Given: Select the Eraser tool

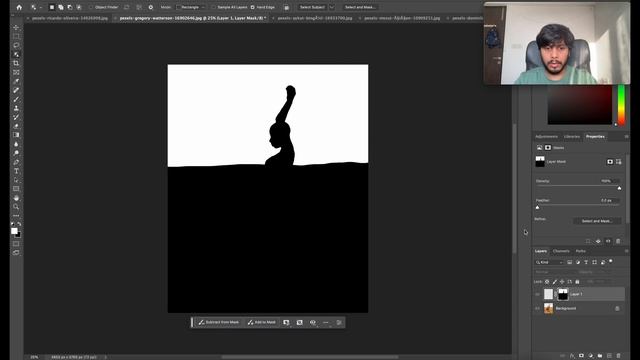Looking at the screenshot, I should [x=16, y=126].
